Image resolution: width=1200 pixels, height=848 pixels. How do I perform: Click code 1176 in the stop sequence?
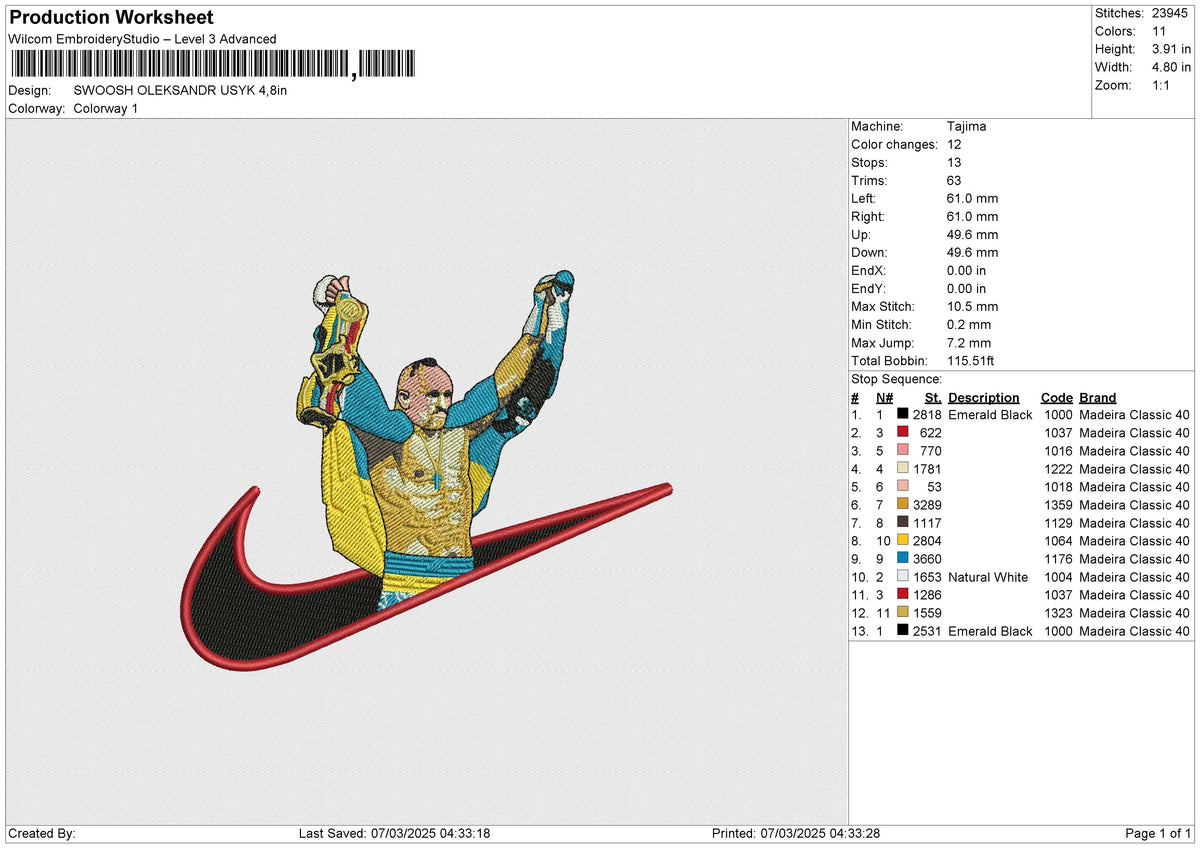[x=1058, y=559]
